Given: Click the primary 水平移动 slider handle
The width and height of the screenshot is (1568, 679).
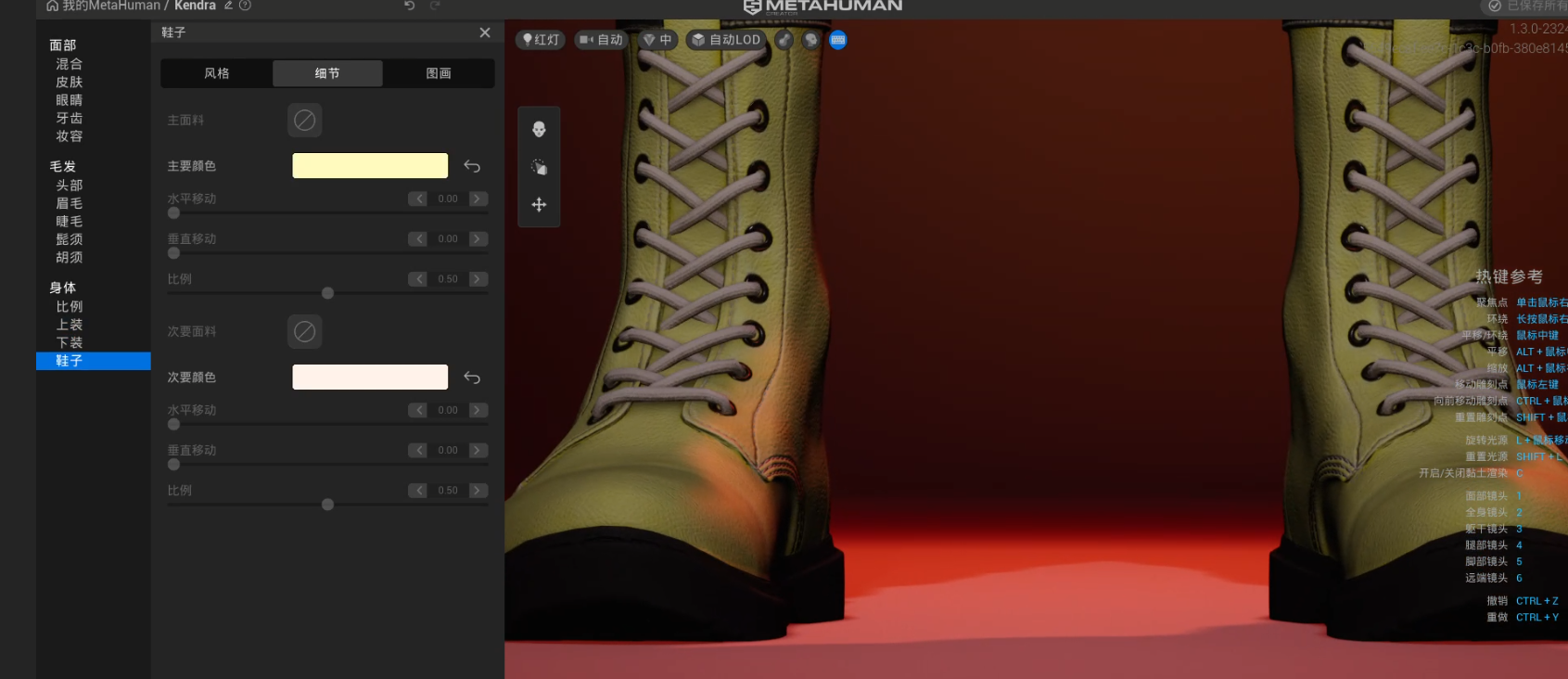Looking at the screenshot, I should (x=173, y=212).
